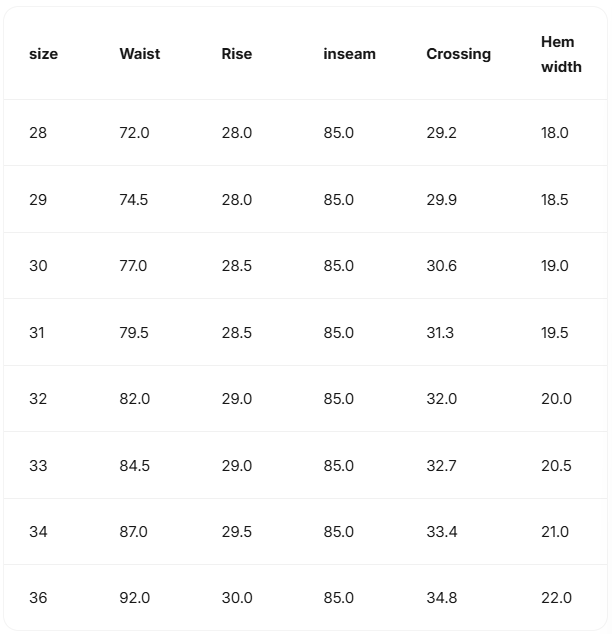Select the 'Crossing' column header

pyautogui.click(x=458, y=54)
